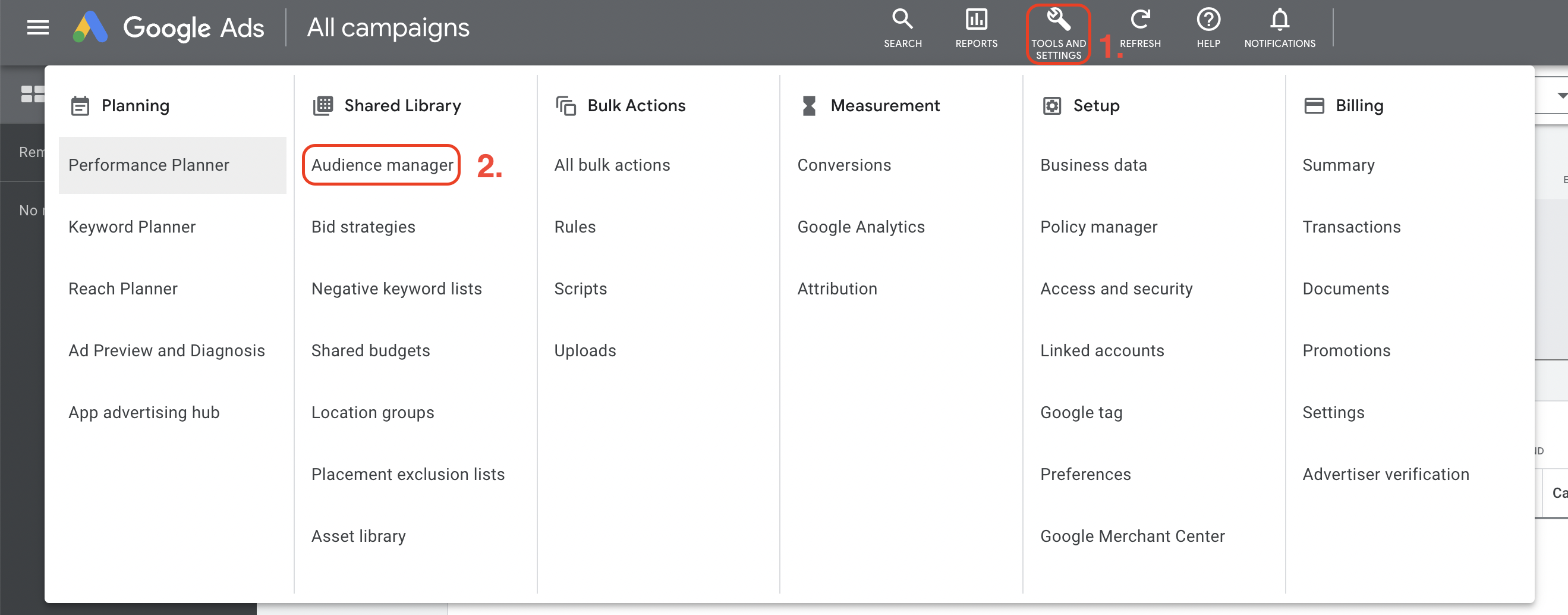Viewport: 1568px width, 615px height.
Task: Click the Planning calendar icon
Action: pos(80,106)
